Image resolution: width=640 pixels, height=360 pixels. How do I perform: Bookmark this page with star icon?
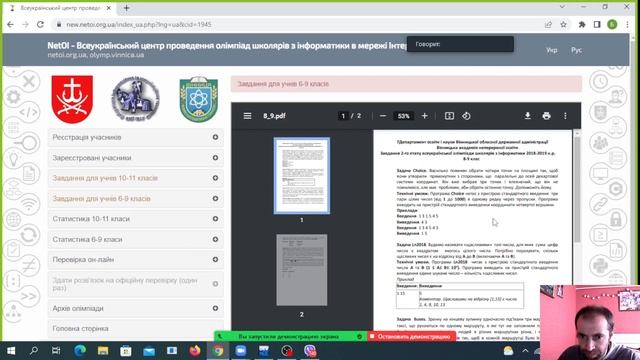[x=563, y=24]
